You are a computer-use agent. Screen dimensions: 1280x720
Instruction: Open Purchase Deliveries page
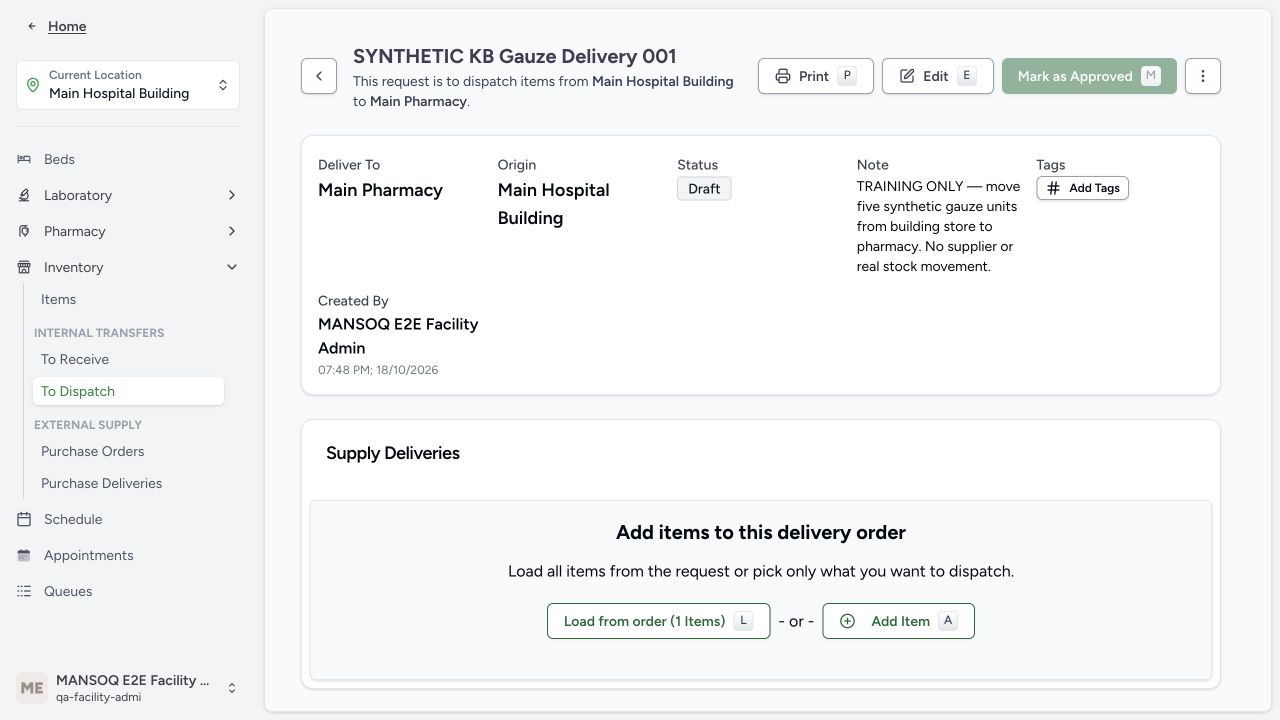(x=101, y=483)
